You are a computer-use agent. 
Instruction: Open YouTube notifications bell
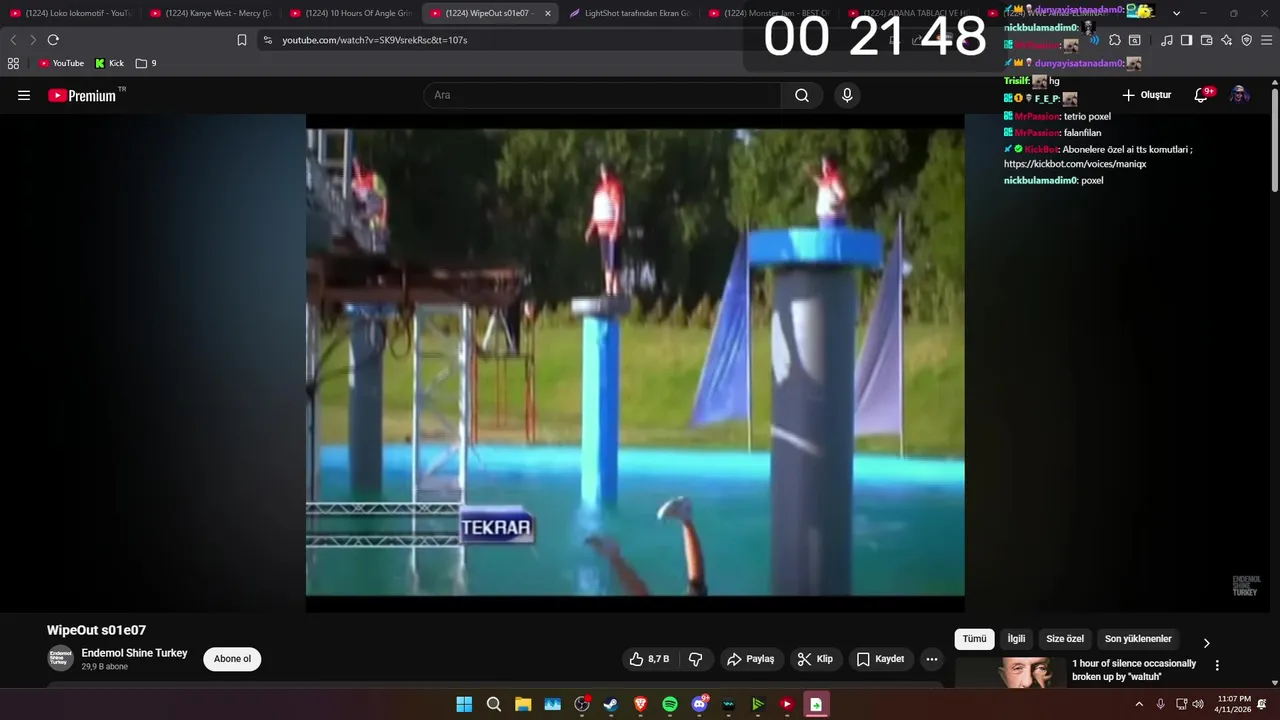(1202, 95)
